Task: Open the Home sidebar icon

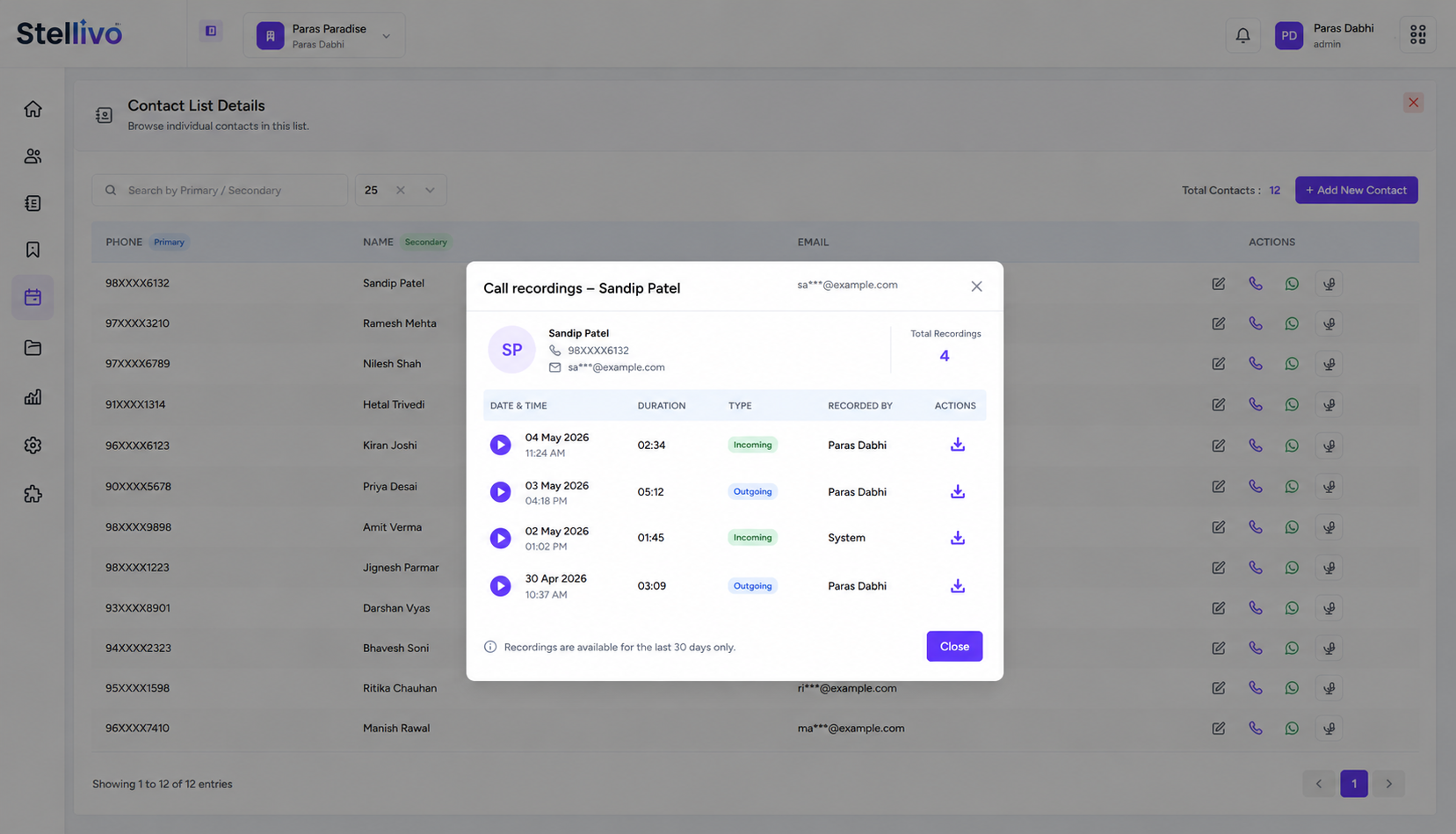Action: pos(33,109)
